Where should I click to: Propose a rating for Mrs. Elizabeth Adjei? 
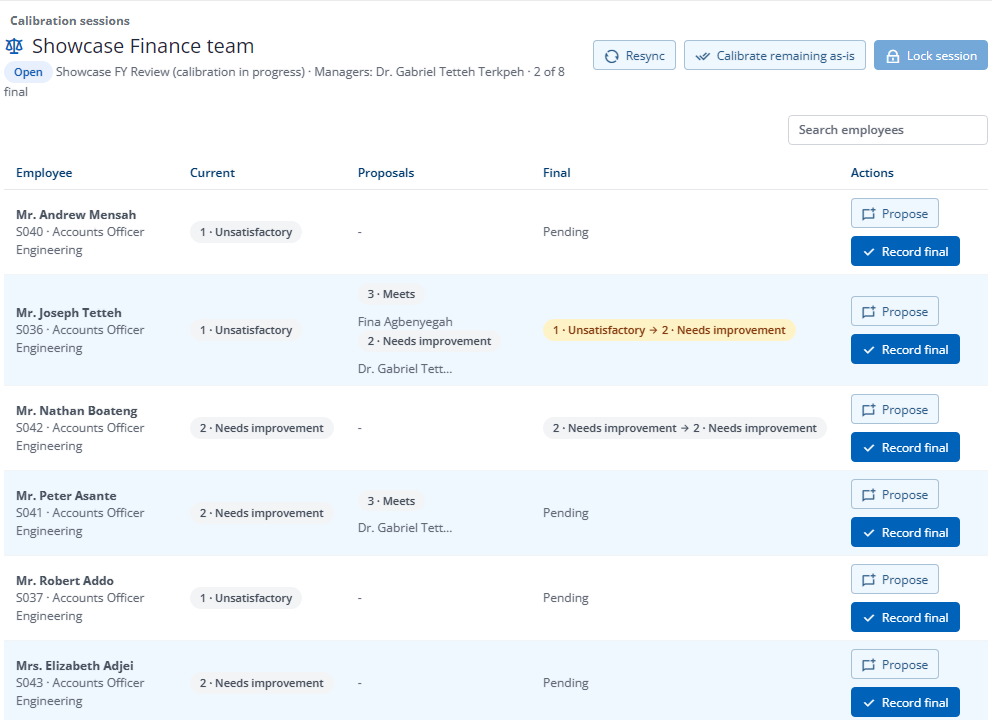[x=895, y=665]
